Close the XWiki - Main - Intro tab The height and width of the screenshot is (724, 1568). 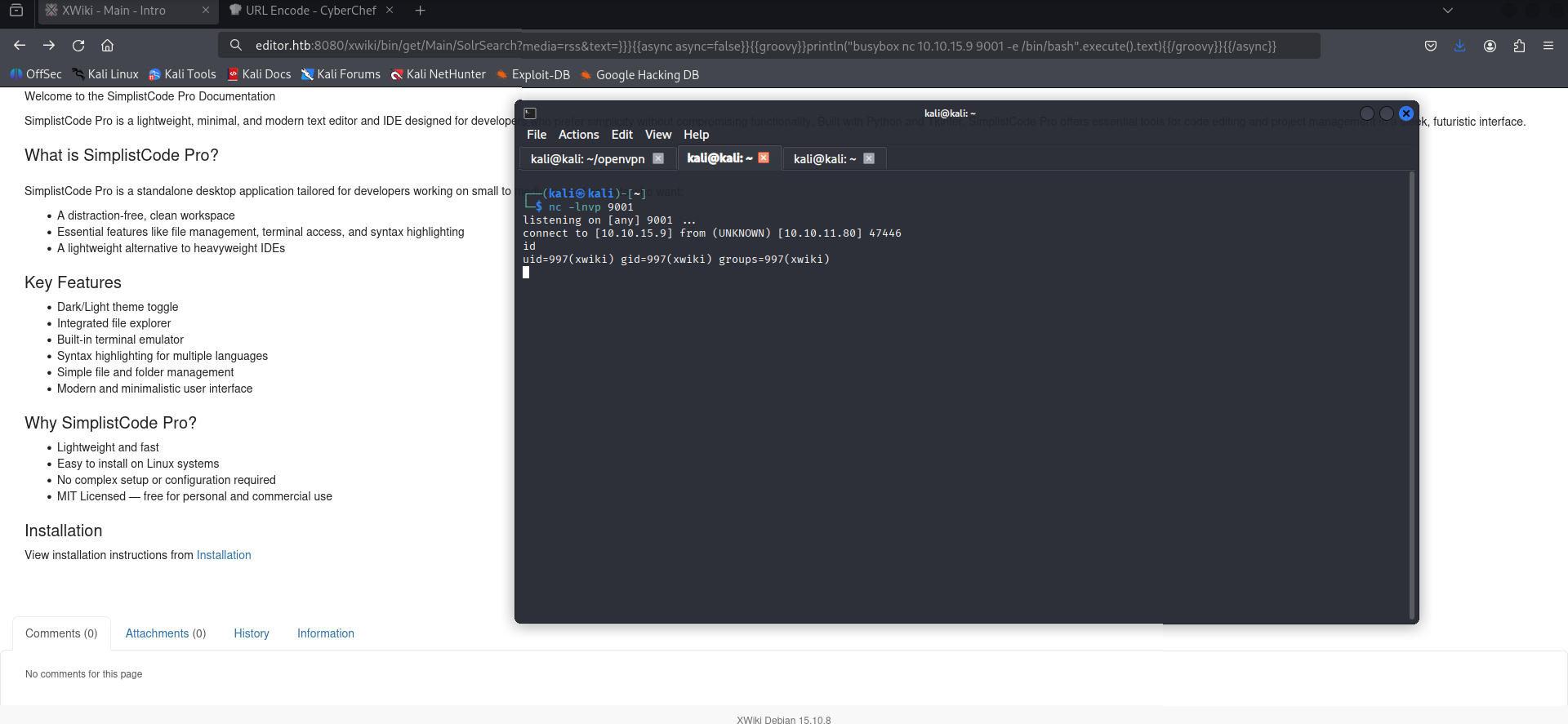coord(206,11)
